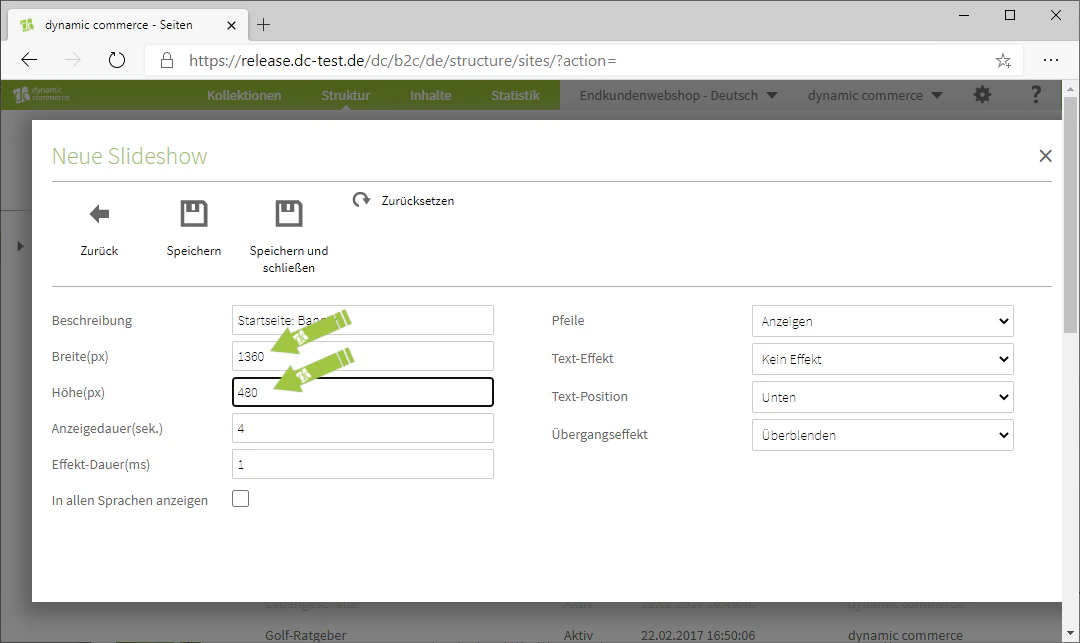The image size is (1080, 643).
Task: Open the Struktur menu
Action: [345, 95]
